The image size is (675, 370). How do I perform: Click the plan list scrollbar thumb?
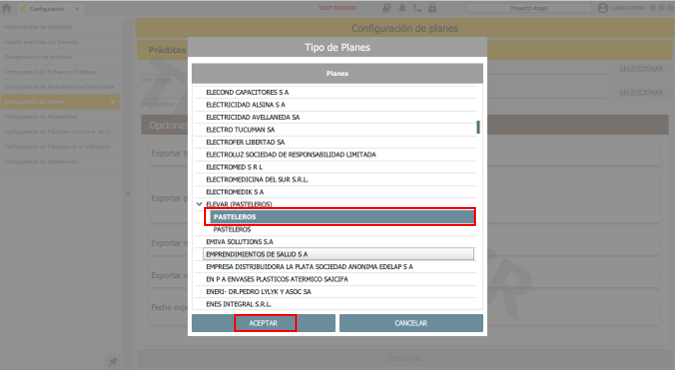[478, 127]
